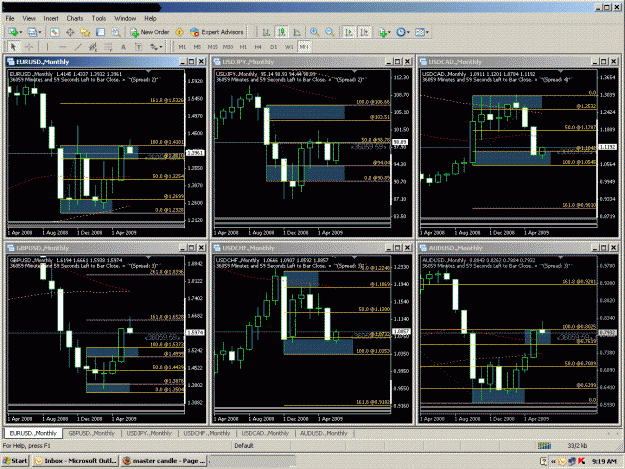Image resolution: width=625 pixels, height=469 pixels.
Task: Click the Default profile in status bar
Action: pos(244,445)
